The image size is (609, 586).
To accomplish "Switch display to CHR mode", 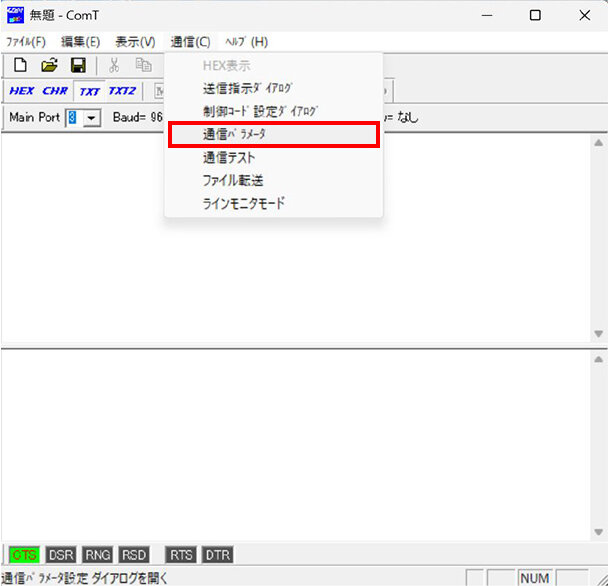I will 55,91.
